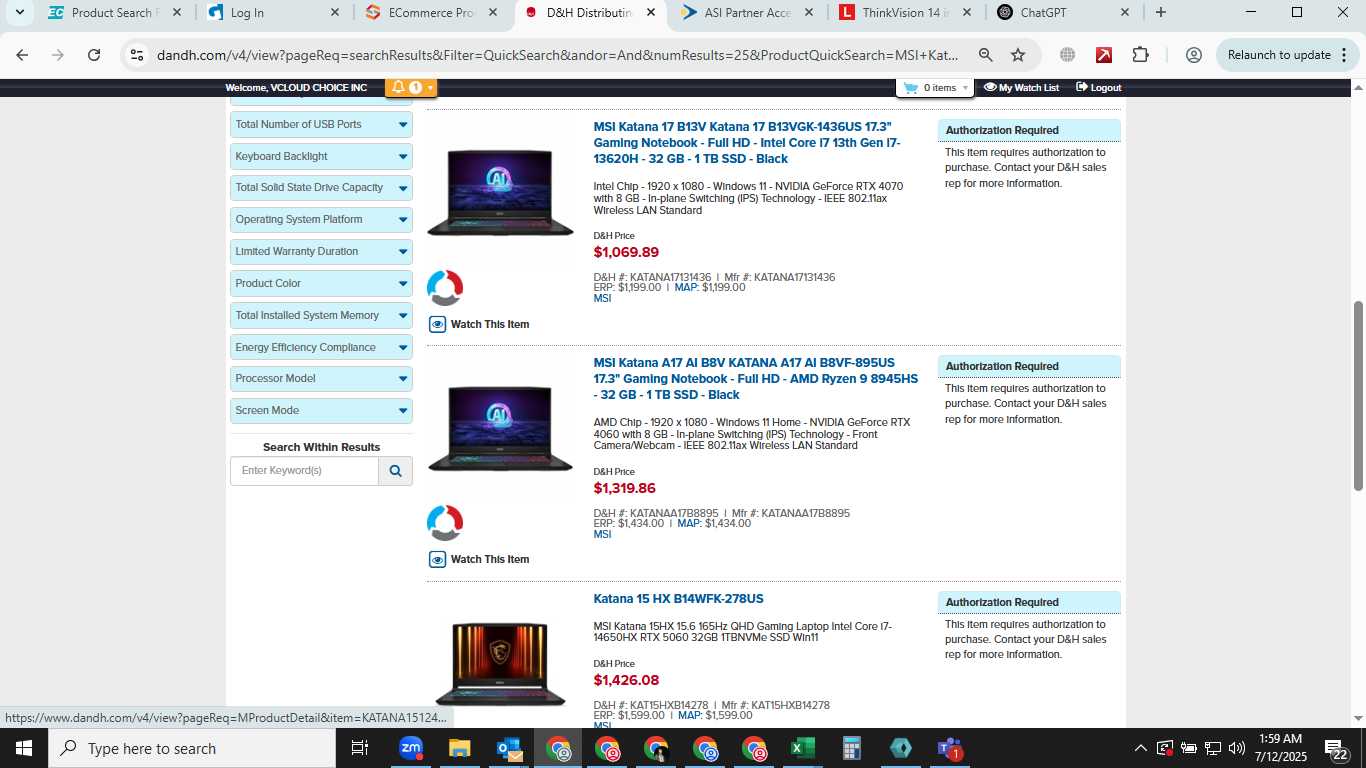Click the globe extension icon in toolbar
1366x768 pixels.
pyautogui.click(x=1067, y=55)
